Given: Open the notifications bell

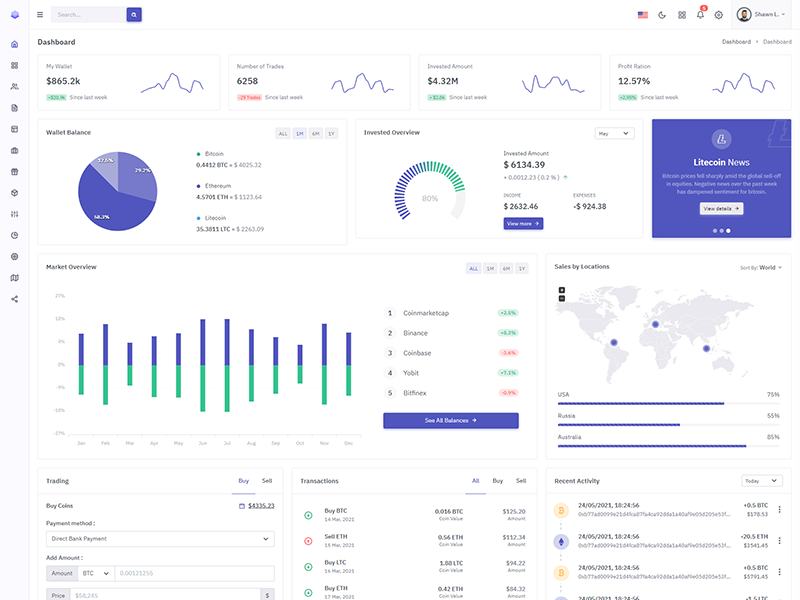Looking at the screenshot, I should click(x=700, y=15).
